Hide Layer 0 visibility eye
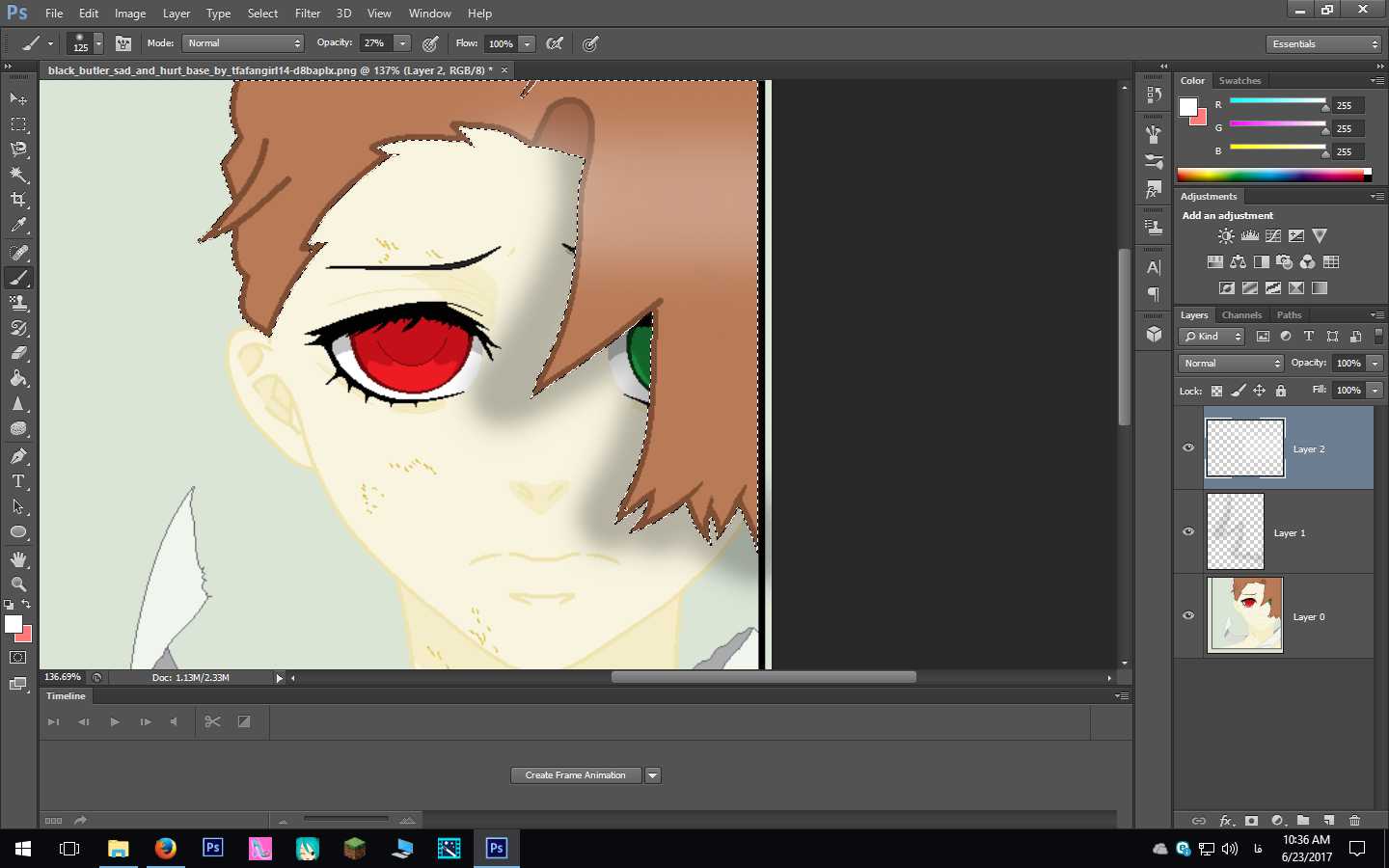 1188,615
